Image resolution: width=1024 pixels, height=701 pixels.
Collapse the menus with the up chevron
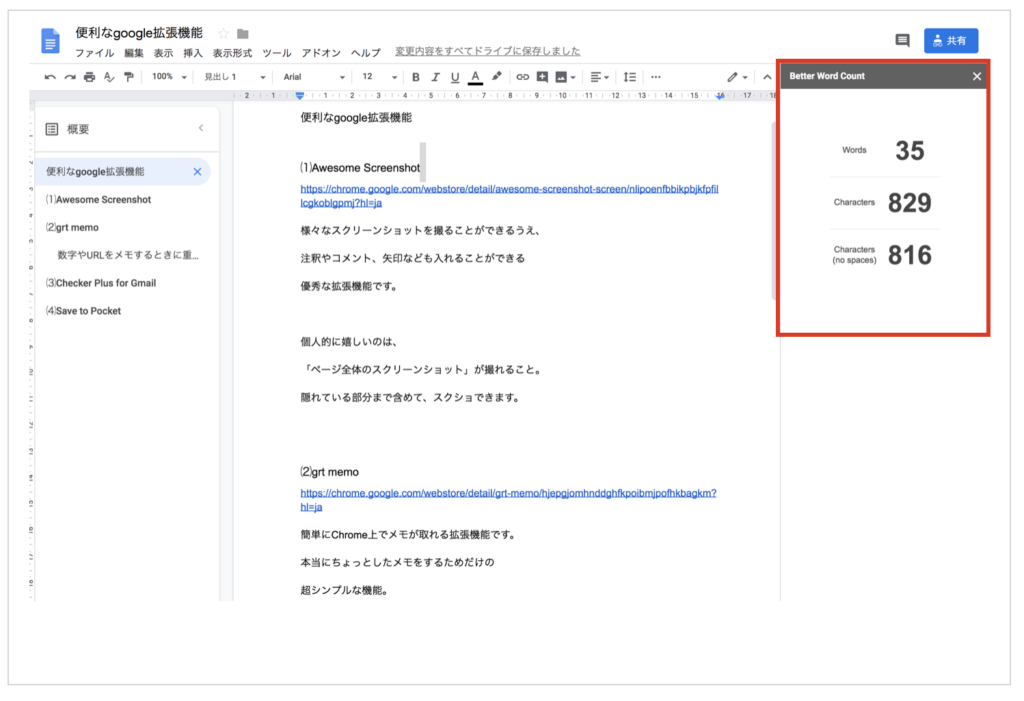(767, 77)
